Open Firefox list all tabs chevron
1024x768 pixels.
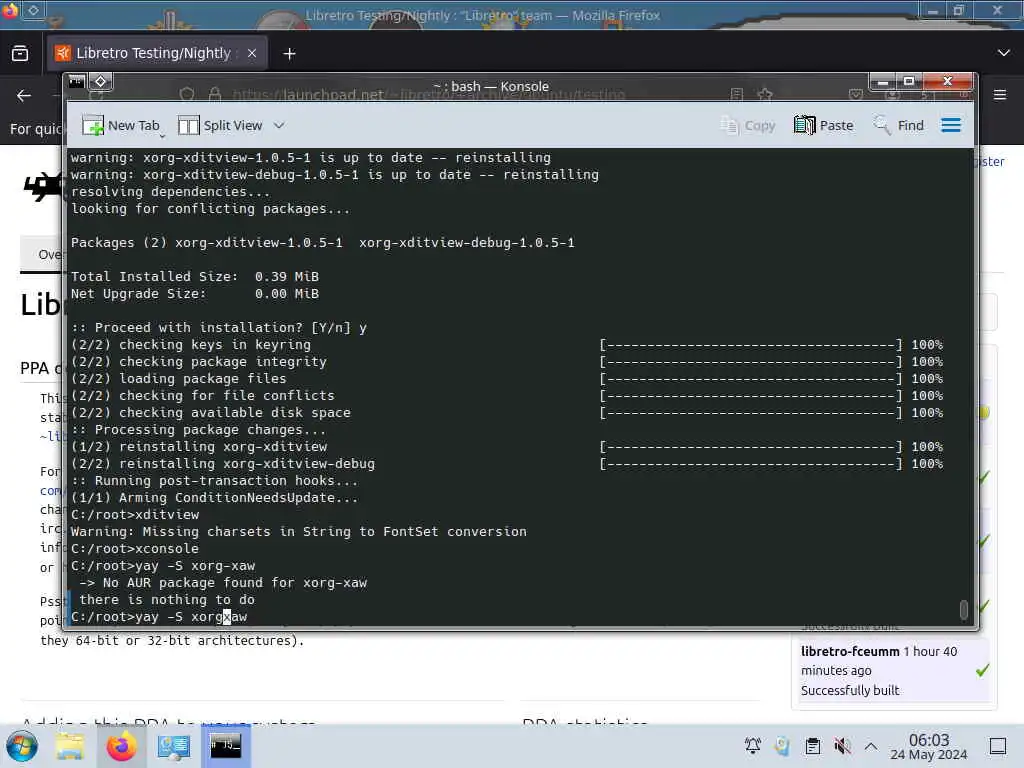pos(1004,53)
